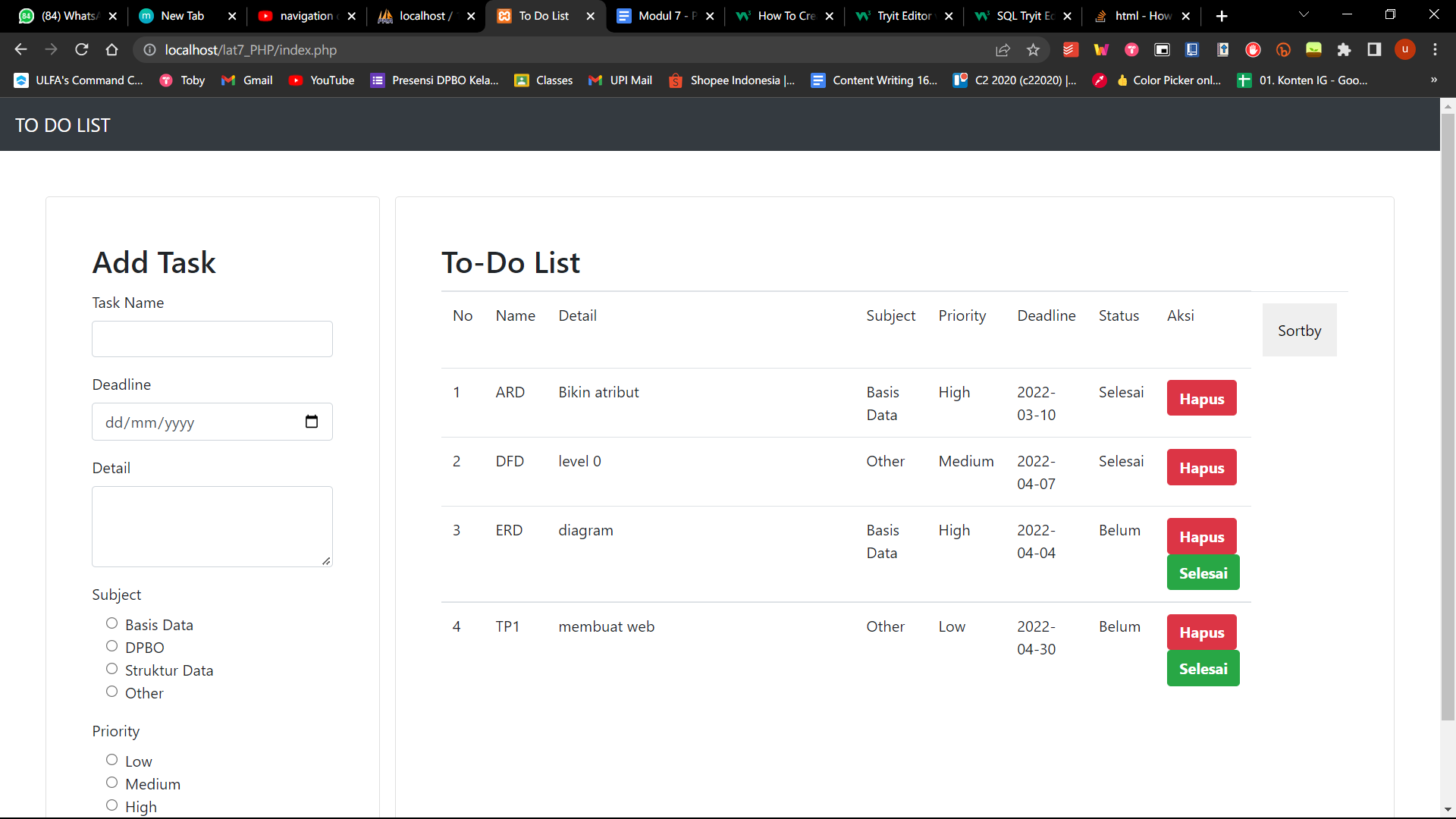The height and width of the screenshot is (819, 1456).
Task: Click the bookmarks overflow chevron
Action: [1434, 80]
